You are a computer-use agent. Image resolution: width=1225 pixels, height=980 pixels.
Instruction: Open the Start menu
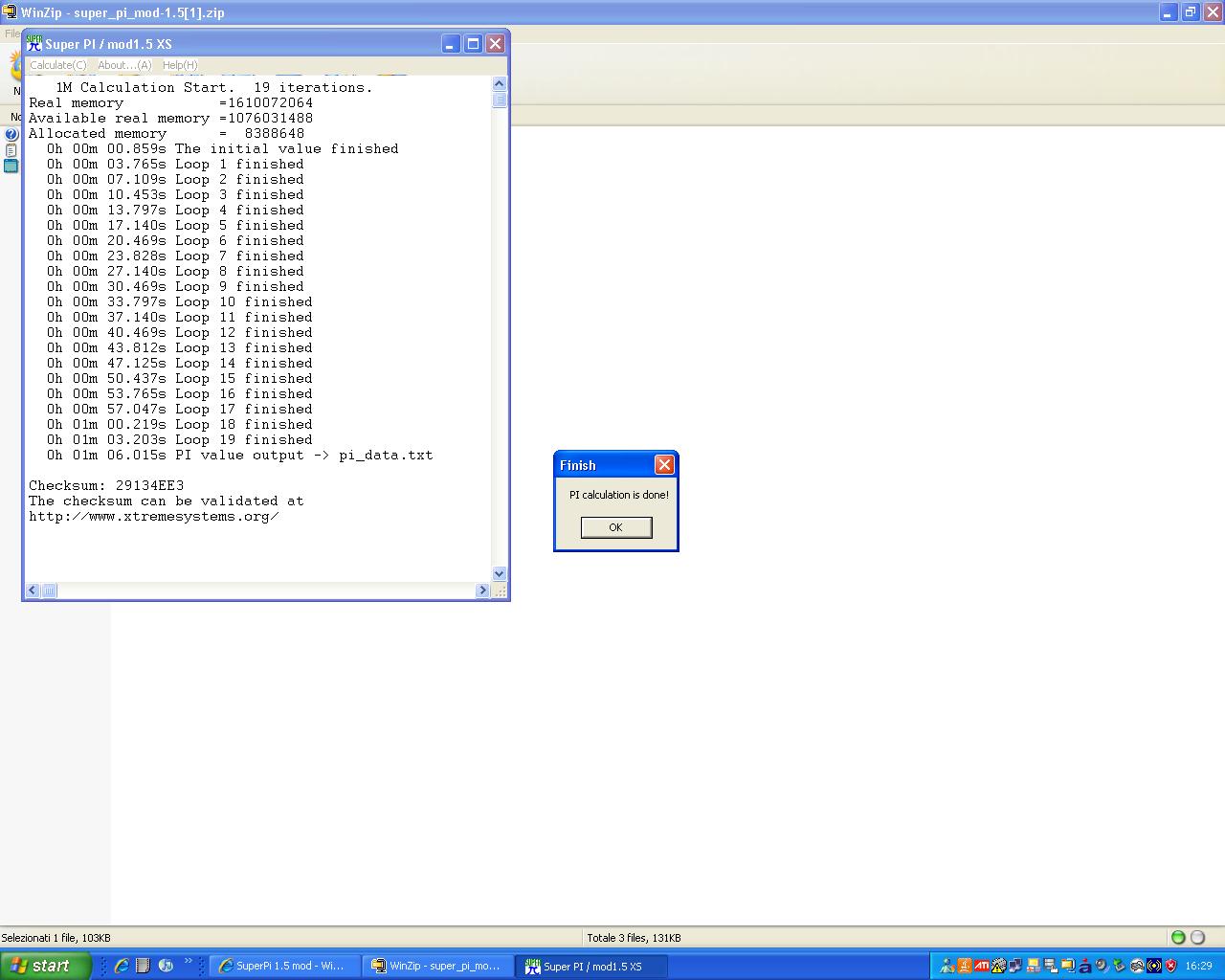point(45,966)
